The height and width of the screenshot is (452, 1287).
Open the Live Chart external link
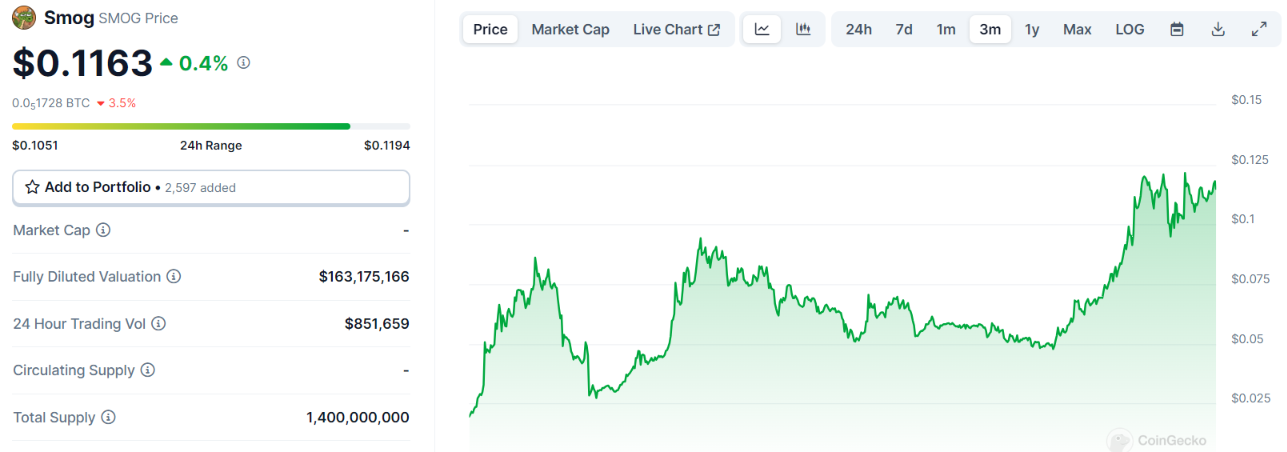pyautogui.click(x=676, y=29)
